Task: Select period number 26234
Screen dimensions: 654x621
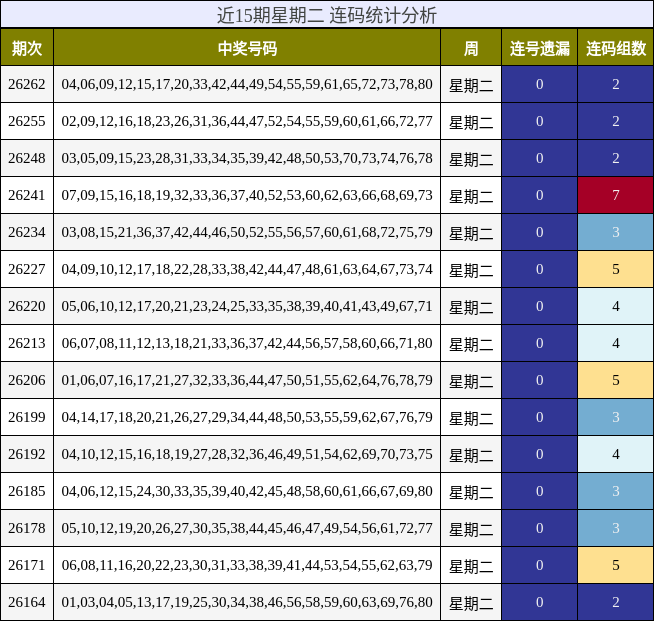Action: tap(27, 232)
